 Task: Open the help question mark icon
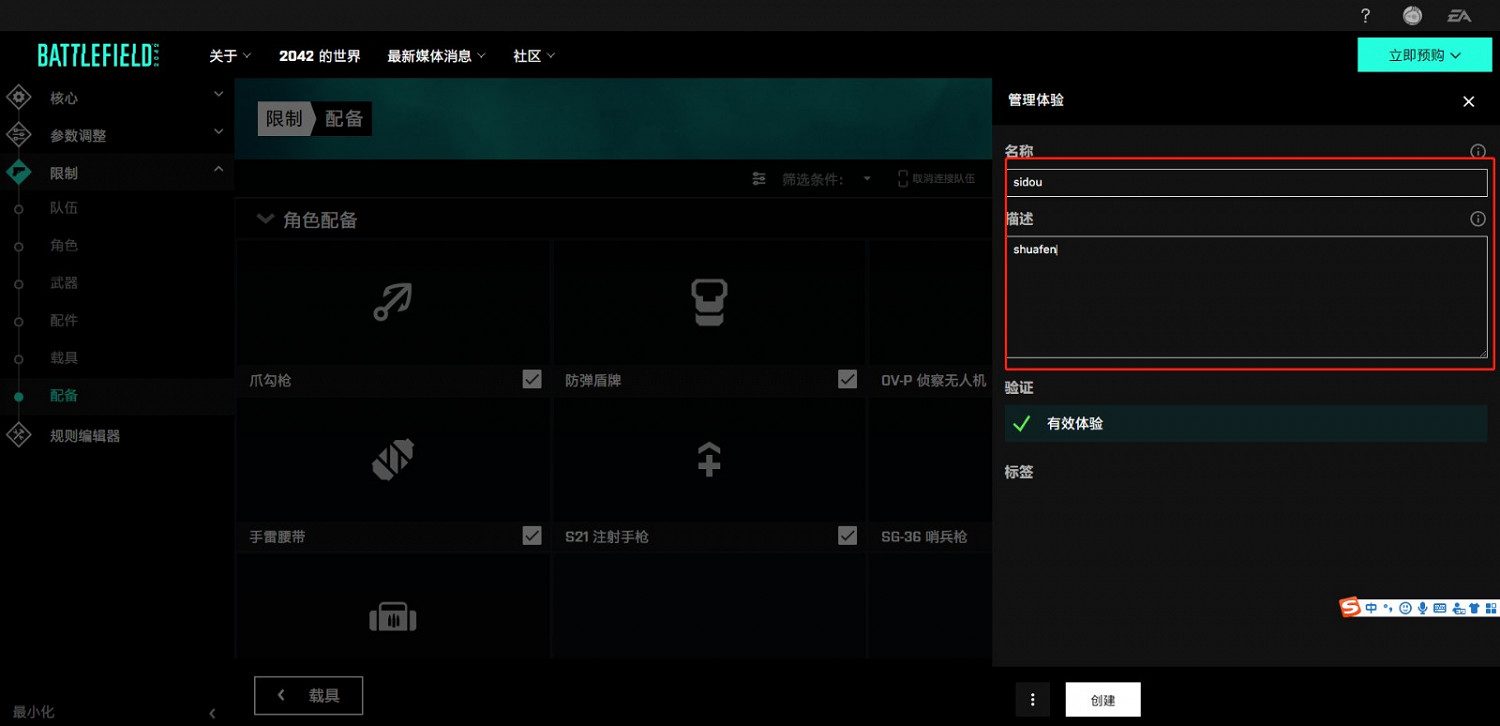[1366, 16]
